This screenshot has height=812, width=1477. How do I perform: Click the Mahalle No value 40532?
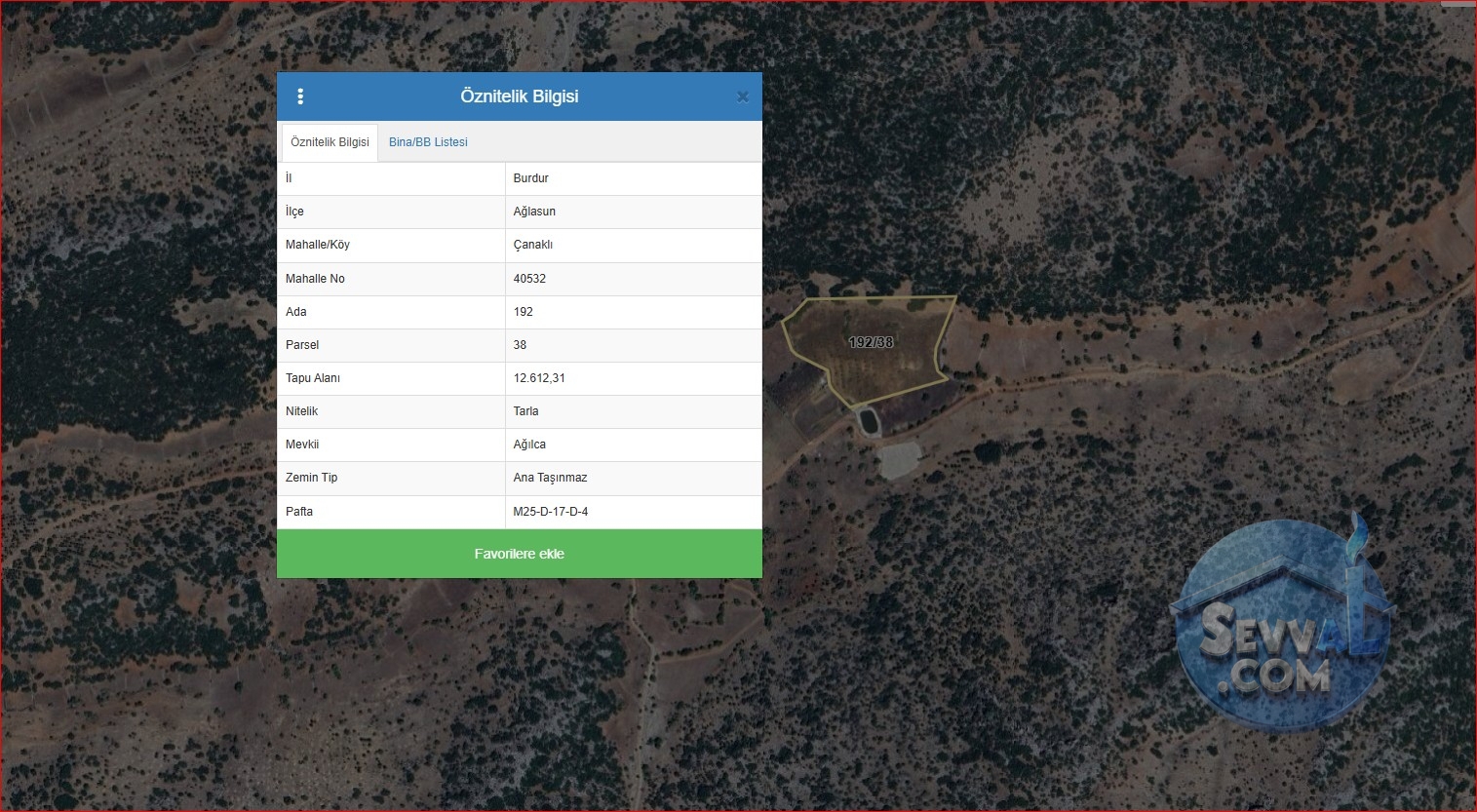(x=529, y=279)
